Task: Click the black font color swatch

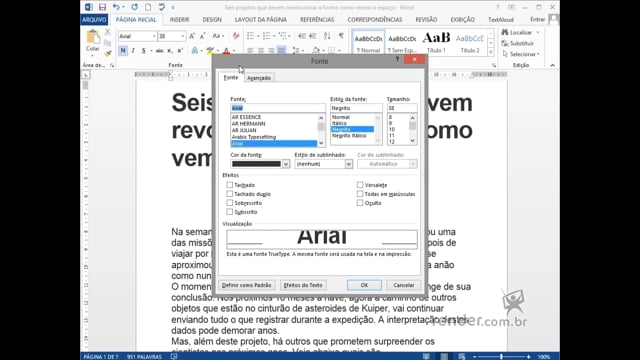Action: coord(256,164)
